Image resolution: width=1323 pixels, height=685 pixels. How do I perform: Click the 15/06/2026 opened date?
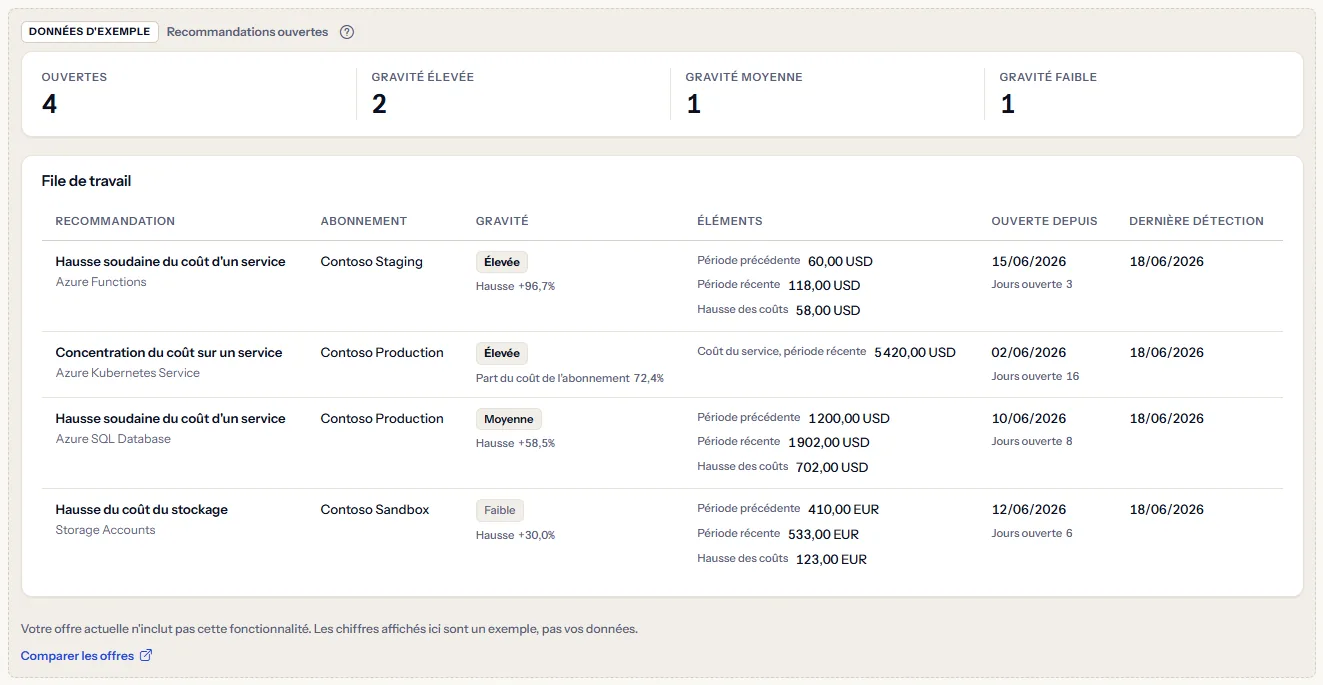(1029, 262)
